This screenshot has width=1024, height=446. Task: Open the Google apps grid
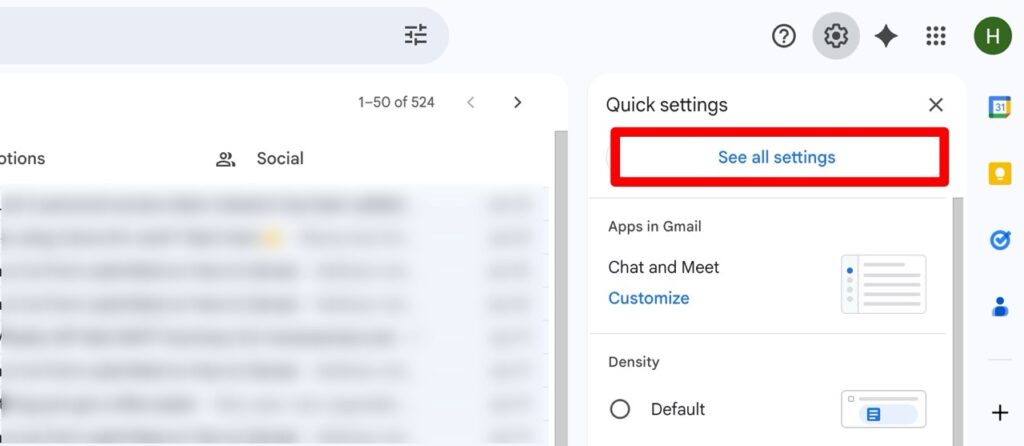coord(936,36)
